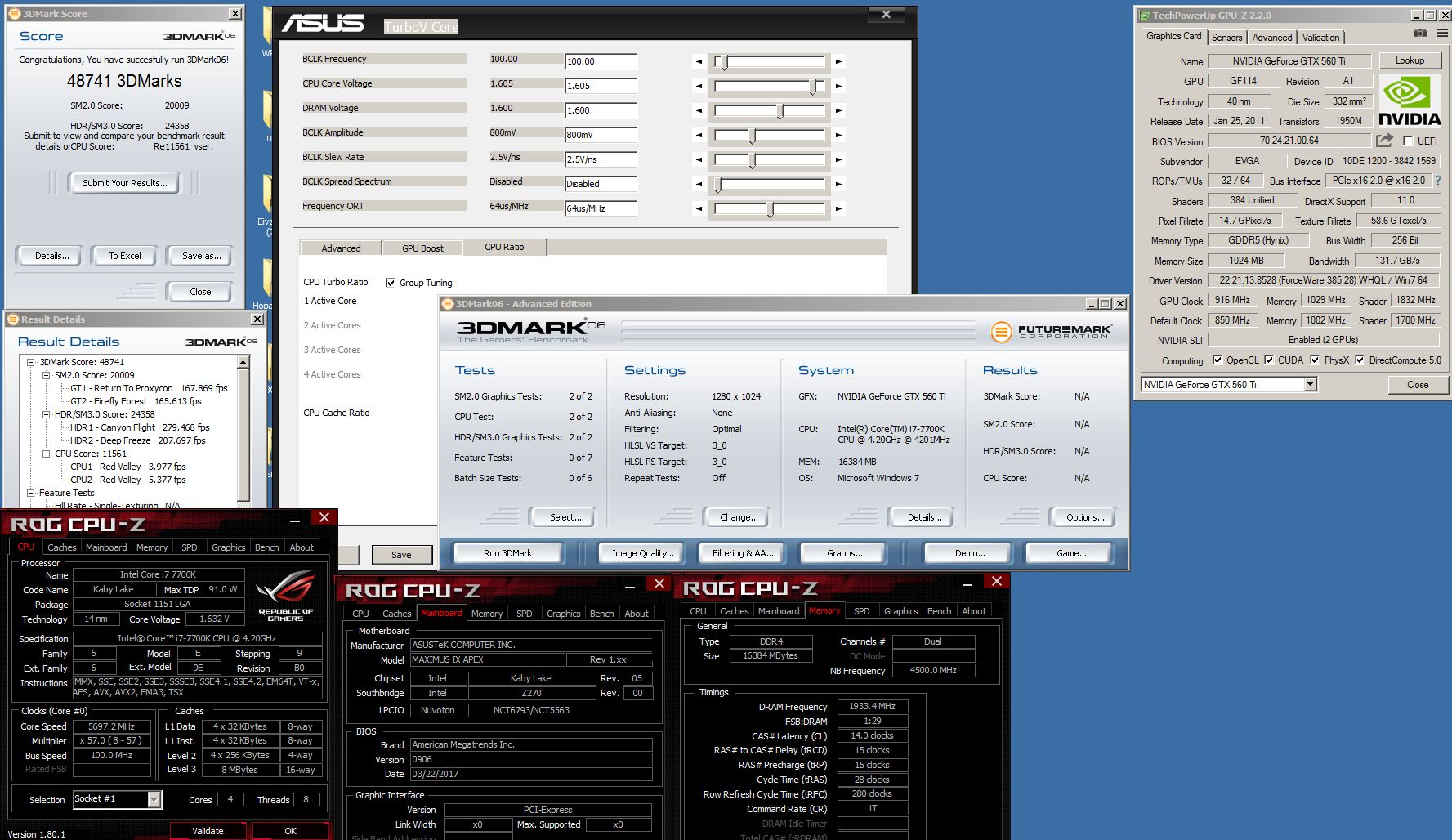Click the 3DMark Score window title icon

coord(14,13)
